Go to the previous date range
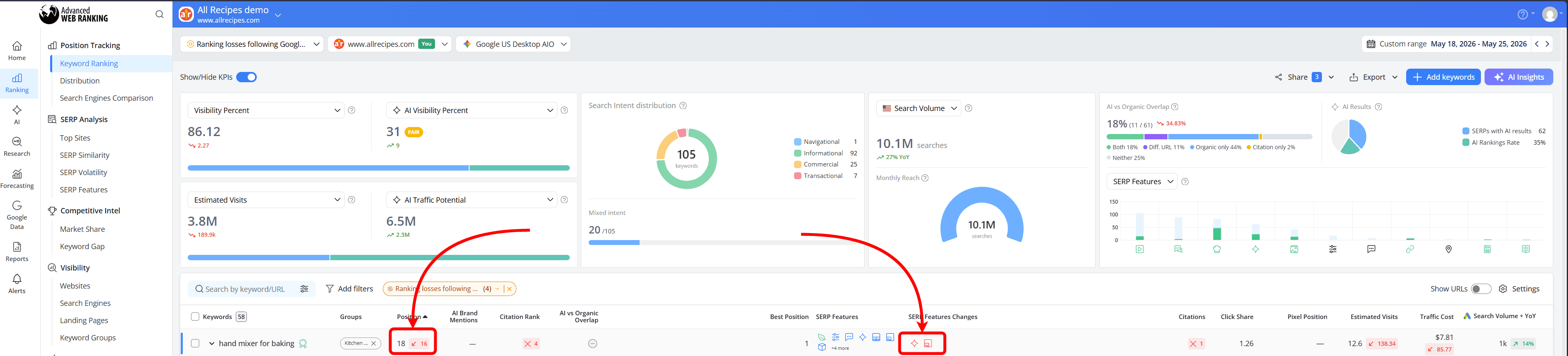 pyautogui.click(x=1537, y=44)
